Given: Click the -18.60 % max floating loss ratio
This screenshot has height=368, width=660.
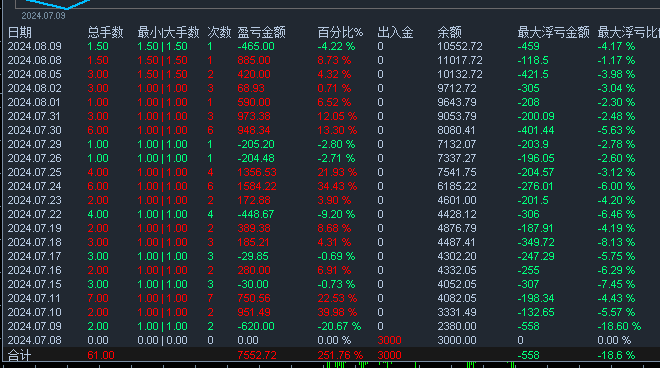Looking at the screenshot, I should (619, 326).
